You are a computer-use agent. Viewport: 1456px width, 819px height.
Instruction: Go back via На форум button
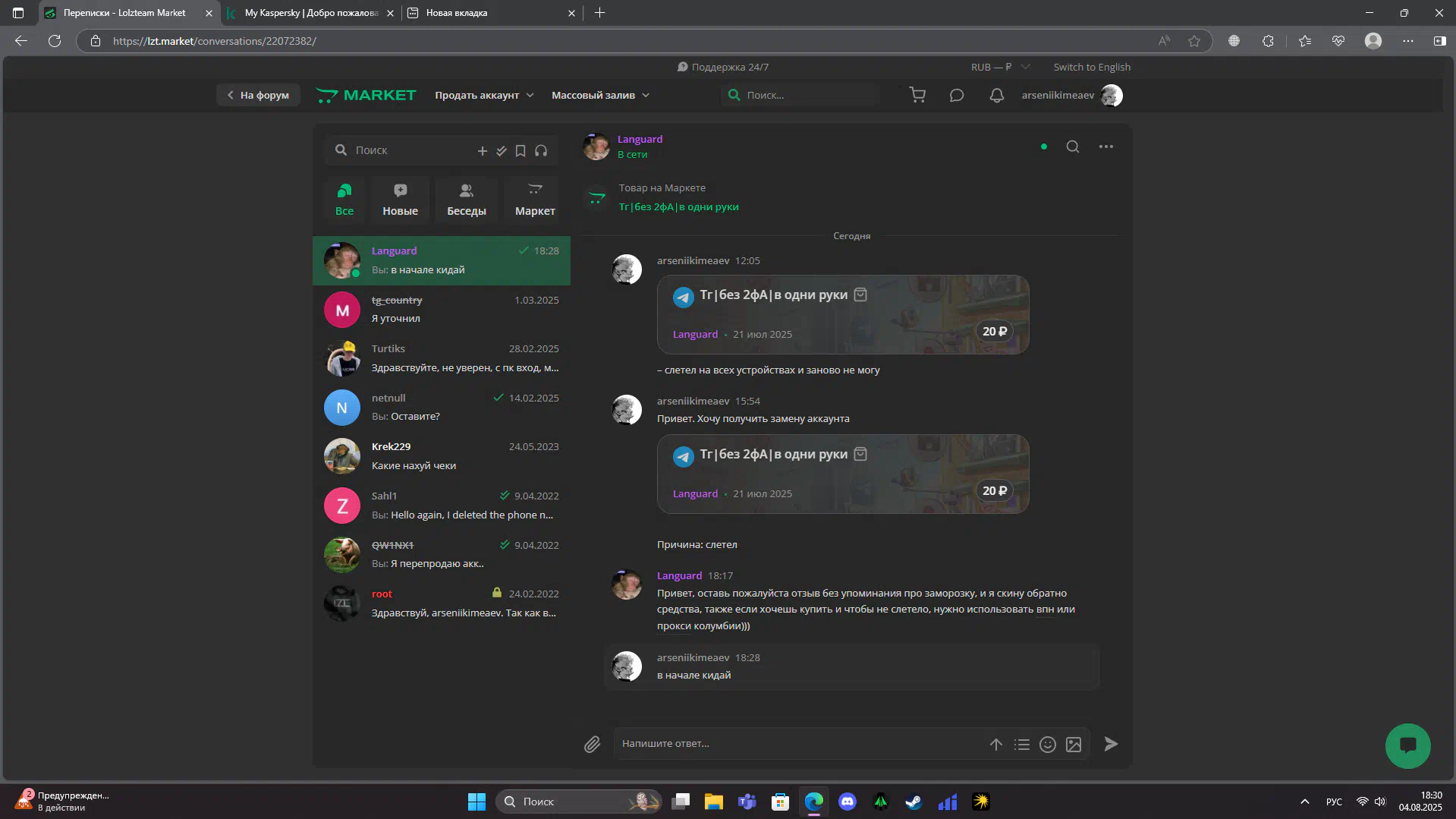[x=258, y=95]
